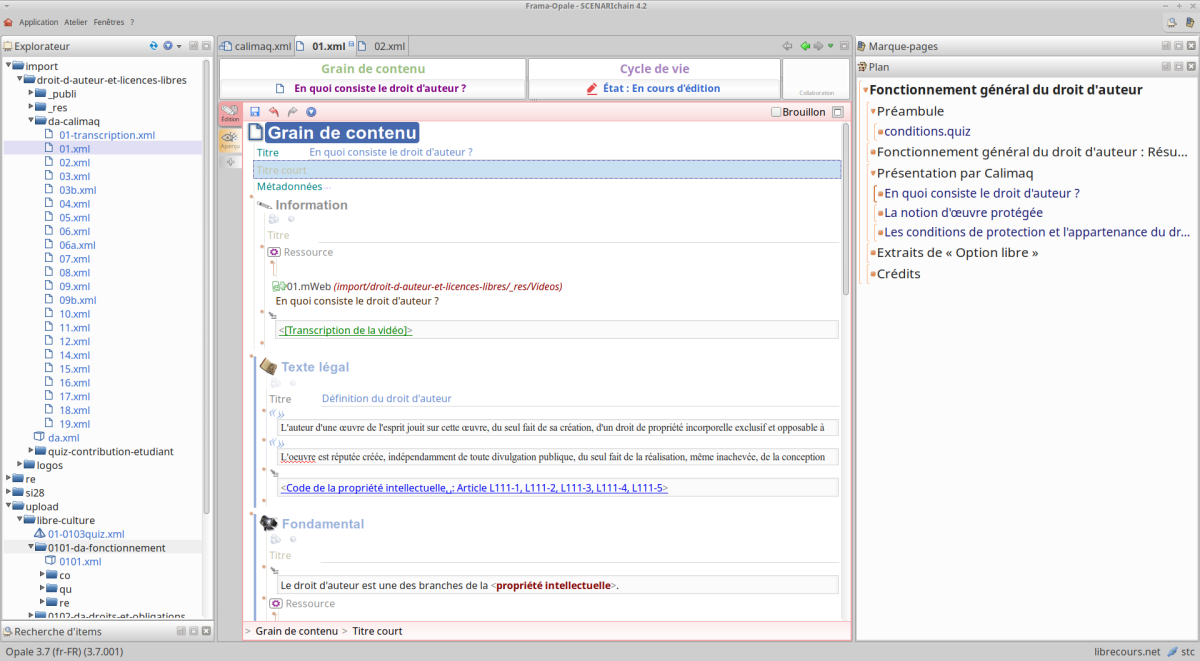Open the Code de la propriété intellectuelle link
Image resolution: width=1200 pixels, height=661 pixels.
click(474, 488)
